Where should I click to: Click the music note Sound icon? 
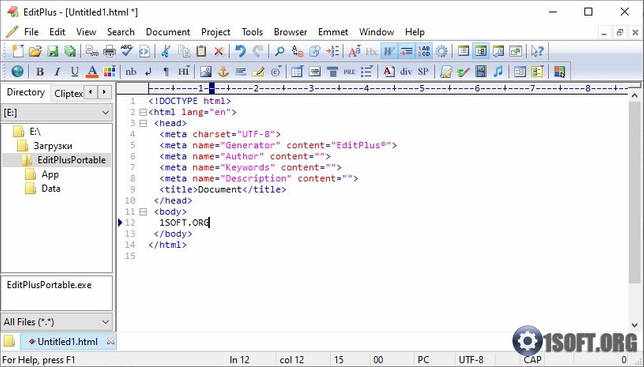pyautogui.click(x=498, y=71)
